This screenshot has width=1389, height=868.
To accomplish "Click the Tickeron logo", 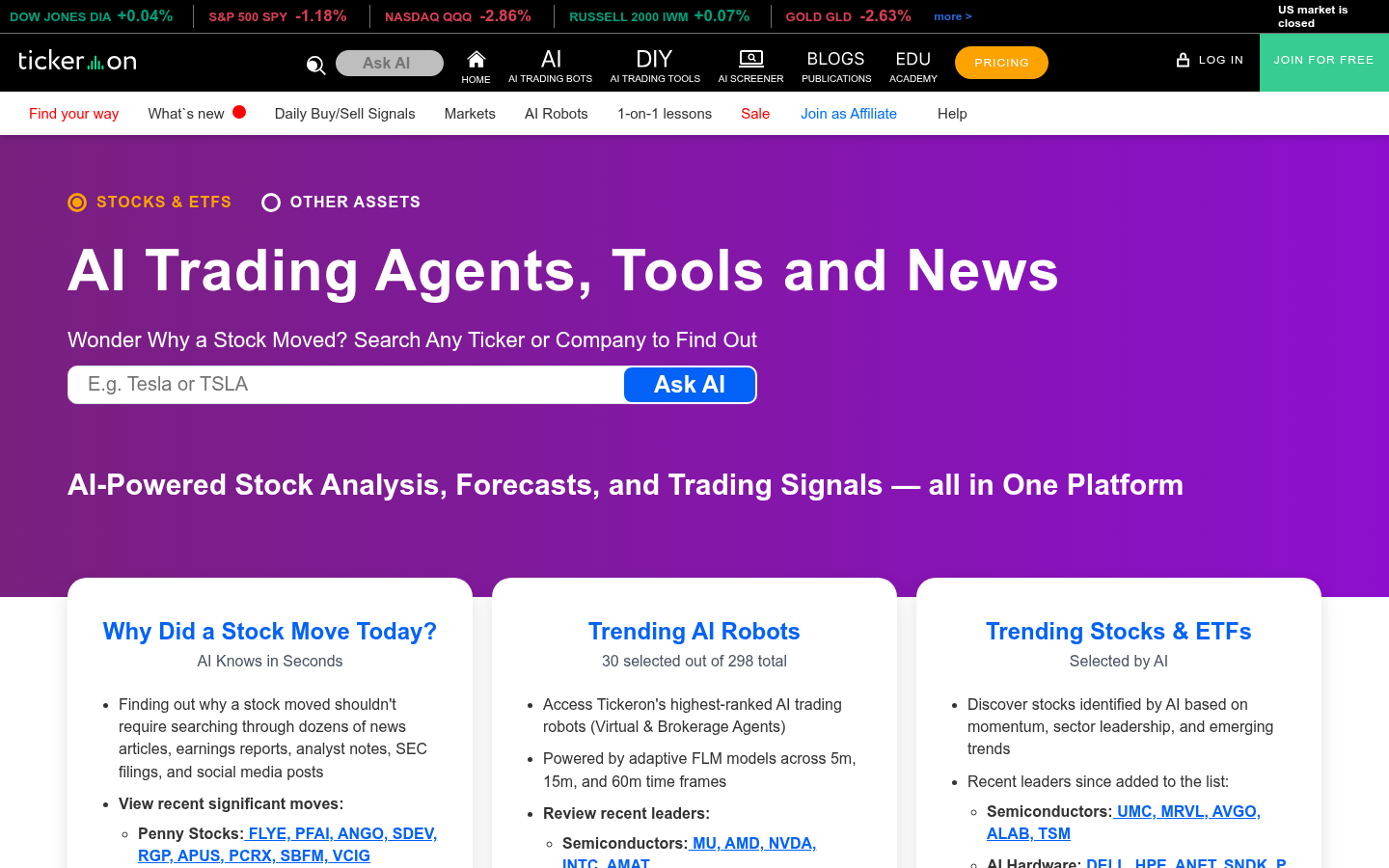I will [77, 61].
